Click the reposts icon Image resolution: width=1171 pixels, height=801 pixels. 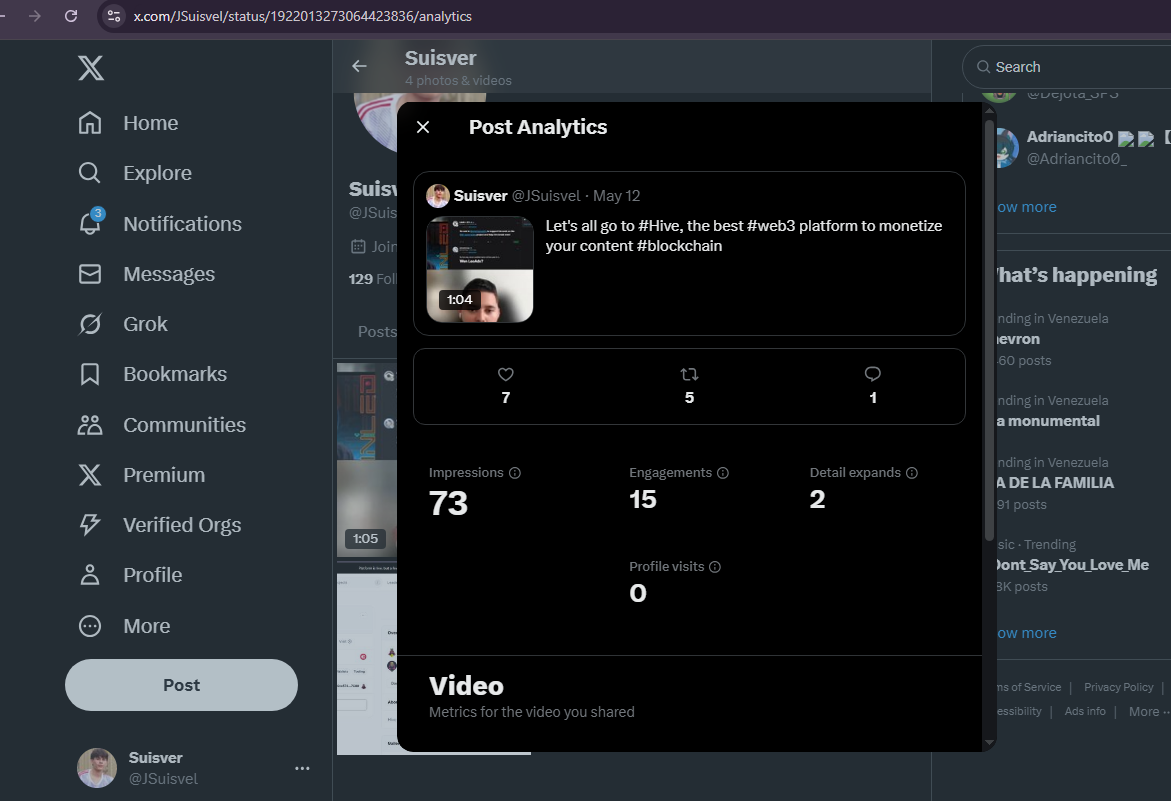click(689, 374)
